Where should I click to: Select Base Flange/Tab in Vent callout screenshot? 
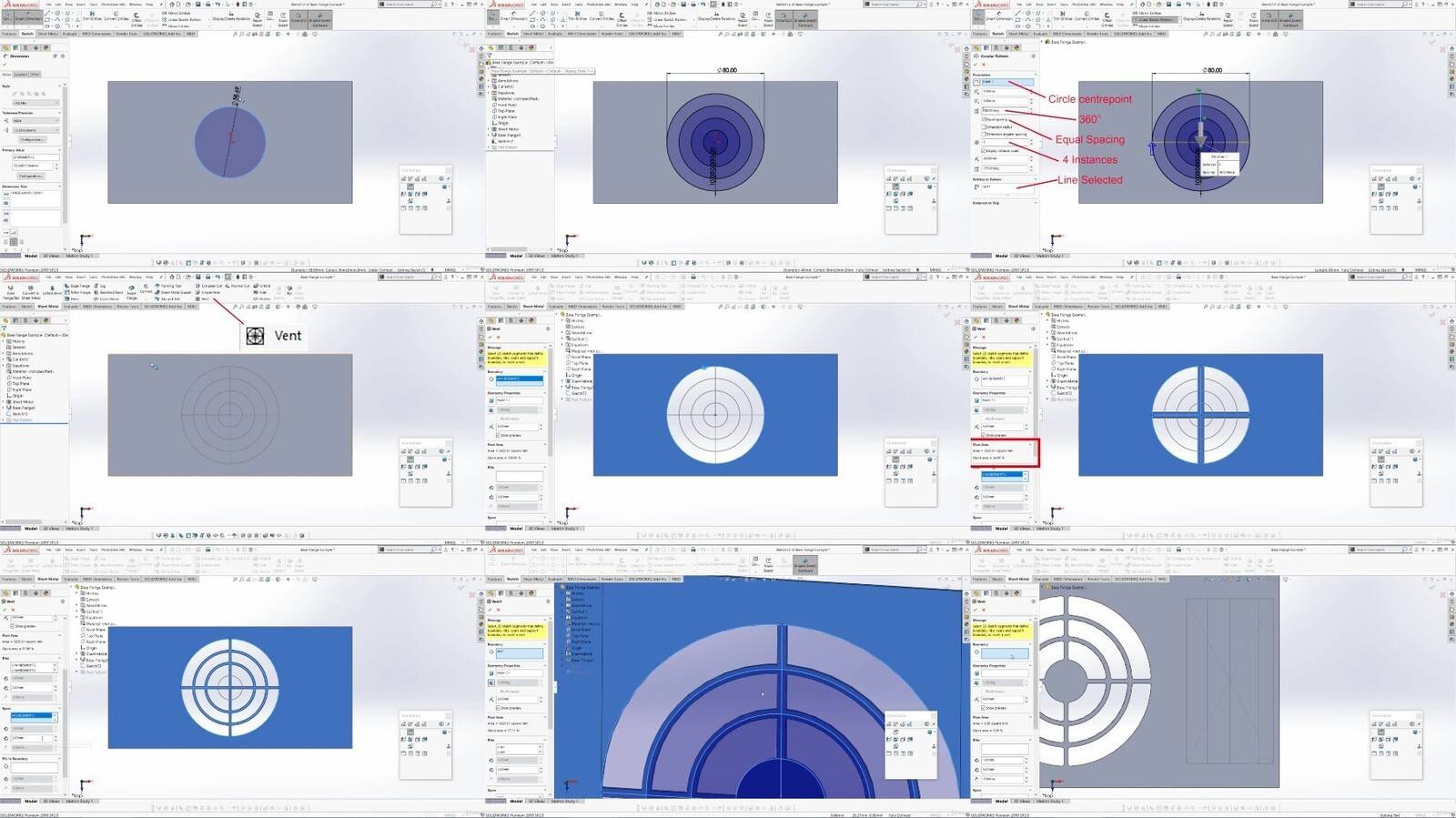point(10,291)
